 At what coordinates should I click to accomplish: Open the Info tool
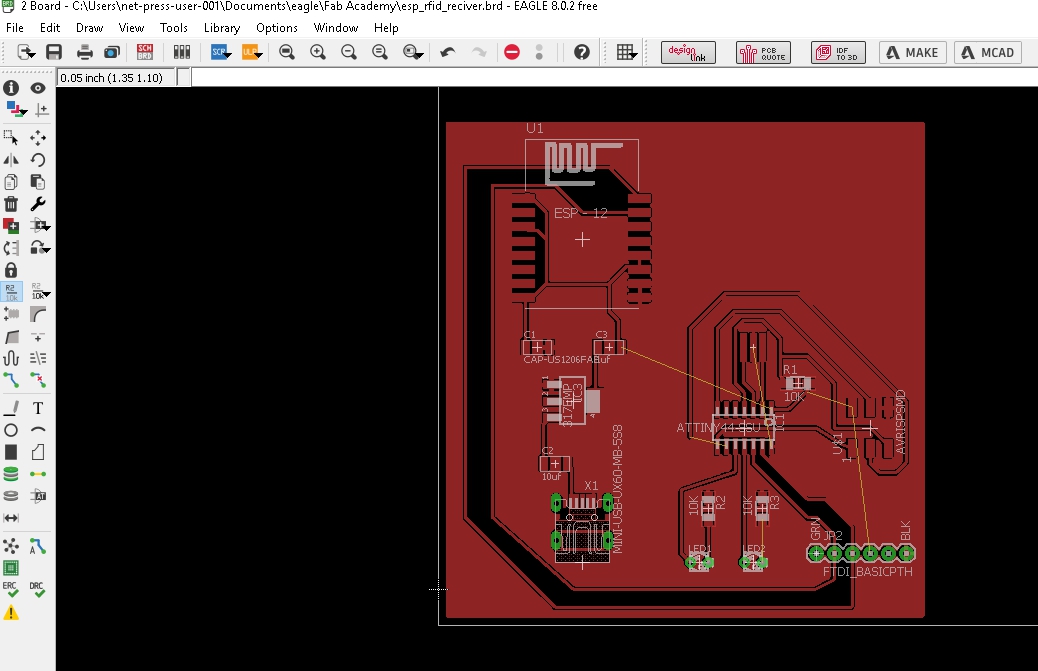[11, 88]
